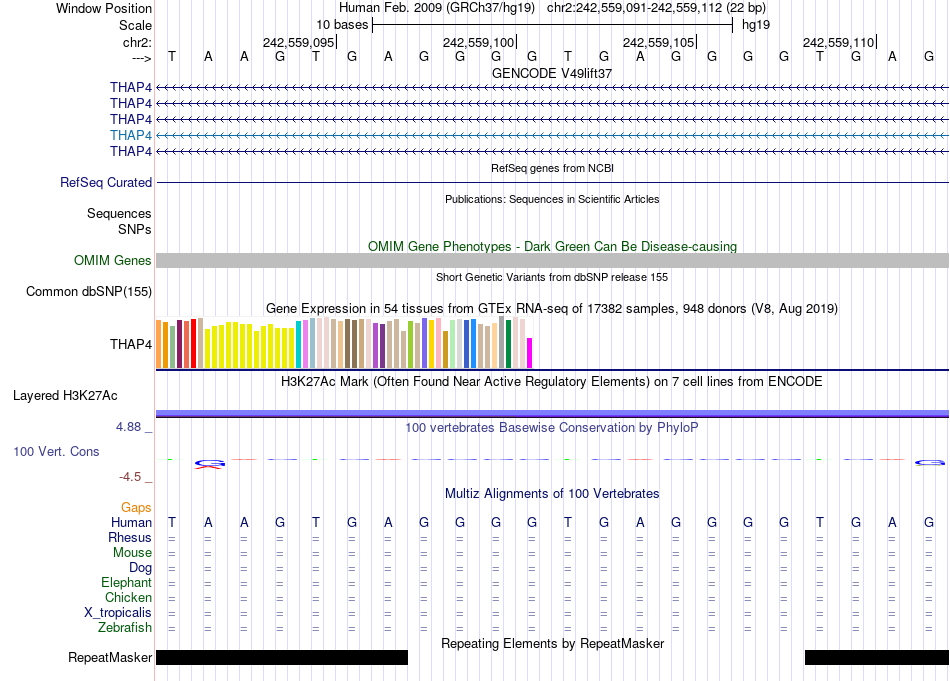The height and width of the screenshot is (681, 950).
Task: Click the X_tropicalis alignment row label
Action: coord(118,613)
